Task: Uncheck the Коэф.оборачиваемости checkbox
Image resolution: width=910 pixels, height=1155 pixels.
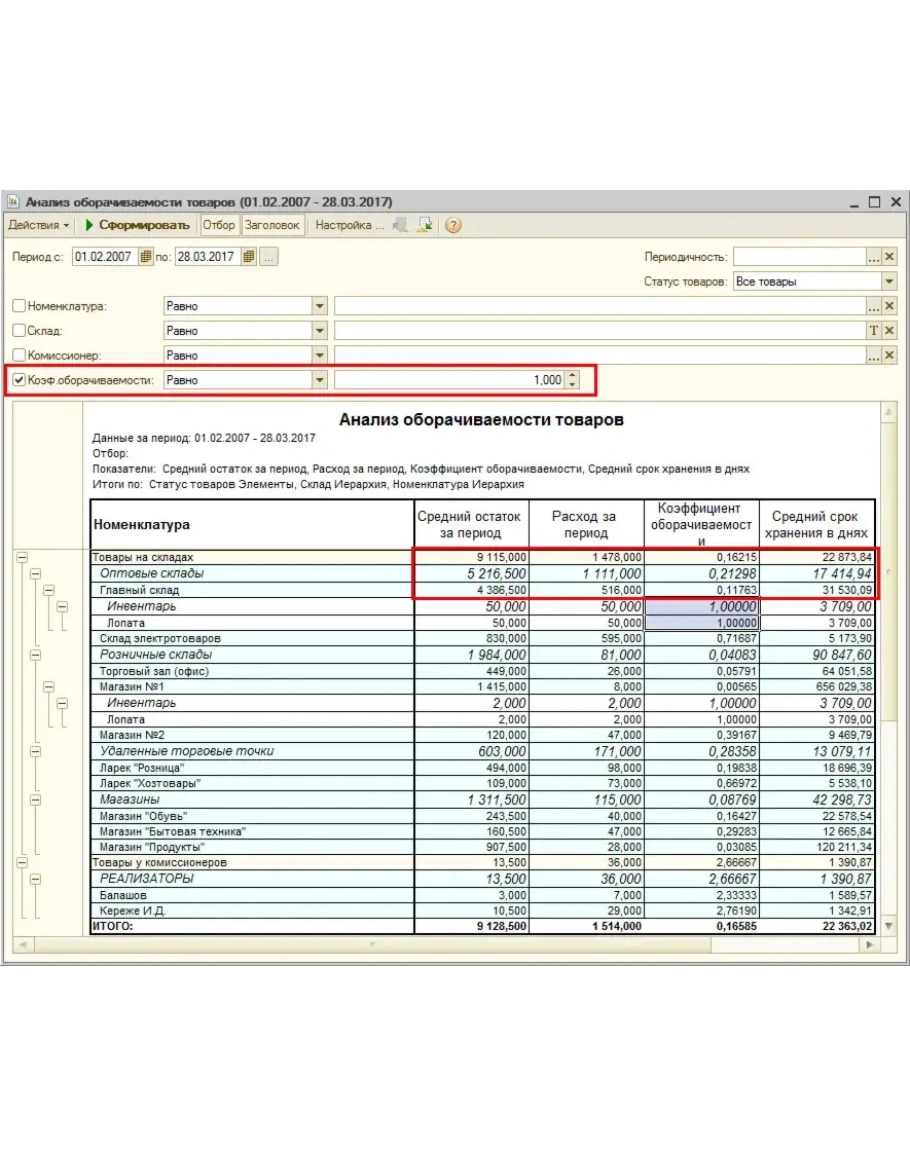Action: pyautogui.click(x=19, y=380)
